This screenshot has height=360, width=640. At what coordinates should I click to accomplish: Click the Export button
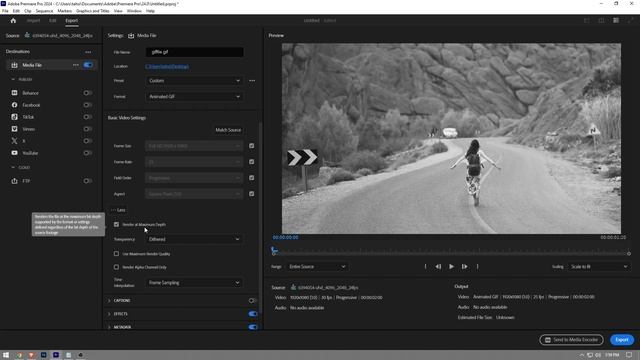[622, 340]
